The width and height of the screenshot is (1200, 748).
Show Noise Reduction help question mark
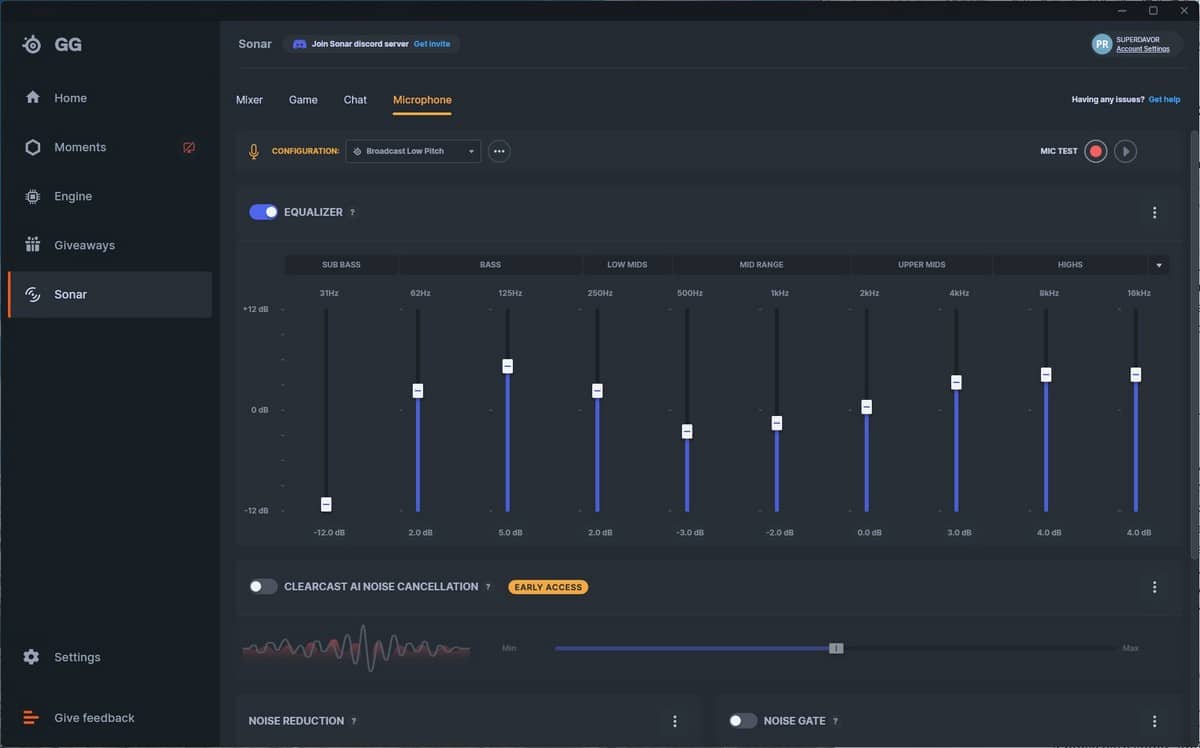(x=354, y=721)
